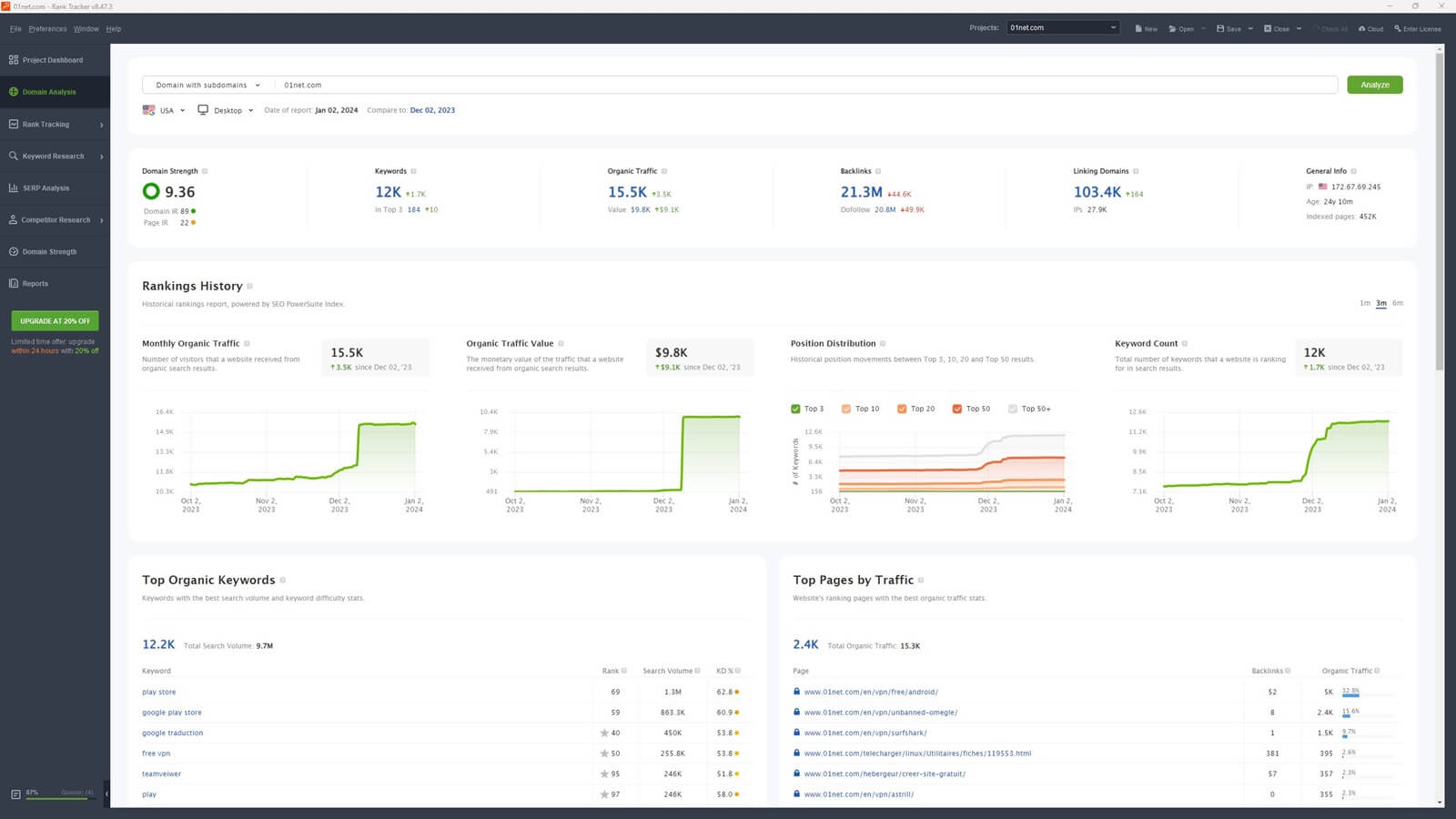Click info icon beside Linking Domains metric
The width and height of the screenshot is (1456, 819).
click(x=1136, y=171)
